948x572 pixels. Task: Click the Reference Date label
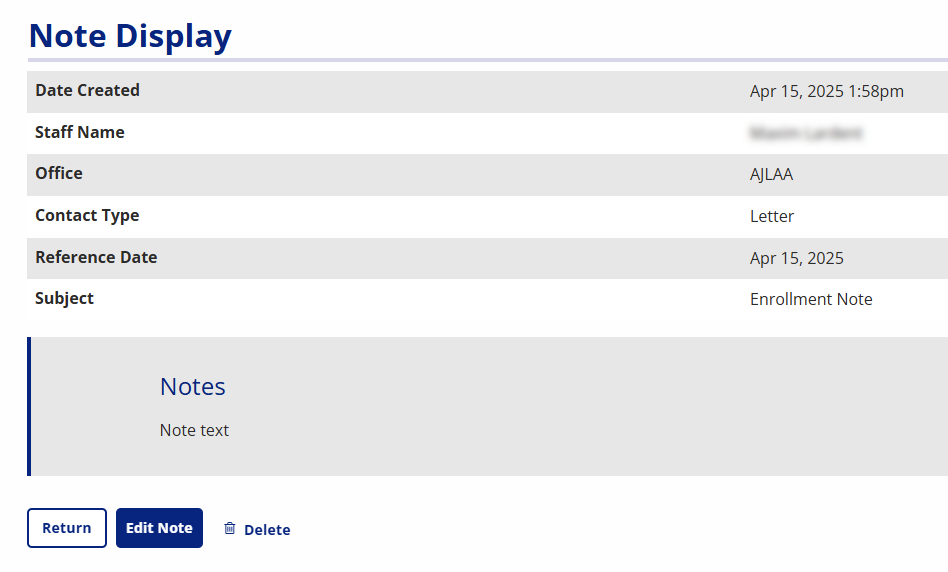[96, 257]
